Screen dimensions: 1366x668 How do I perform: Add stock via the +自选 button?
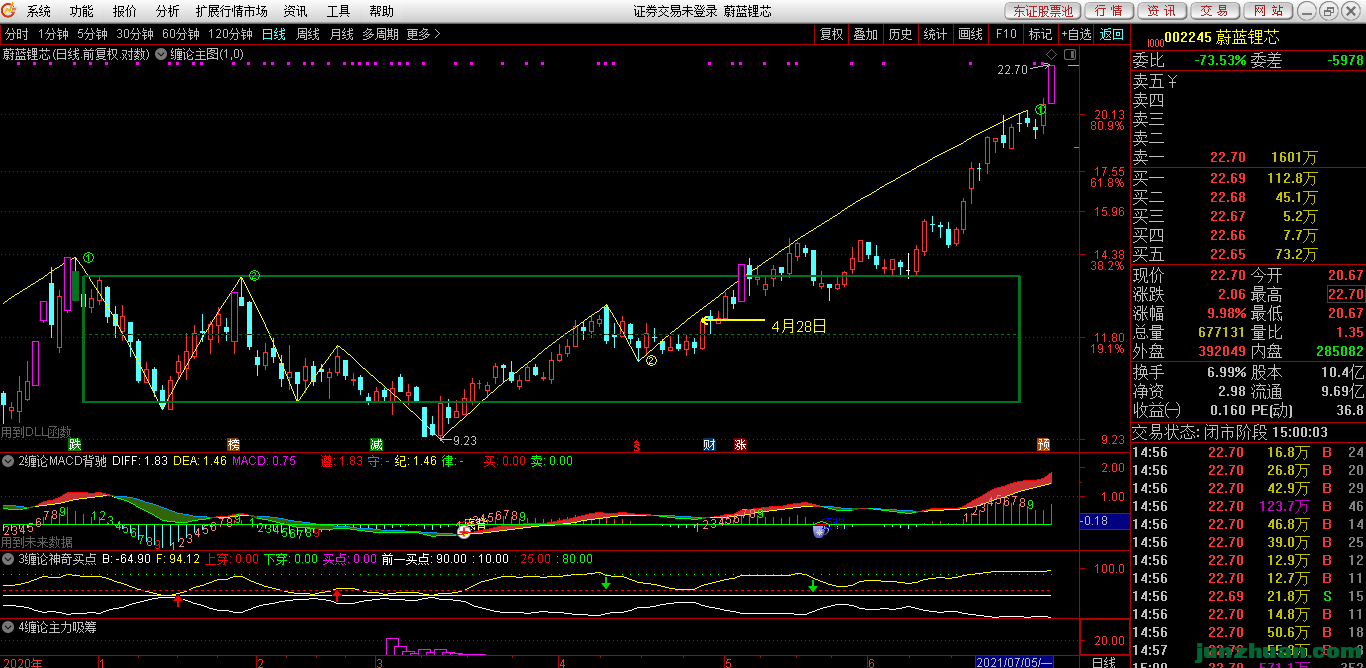(x=1076, y=34)
